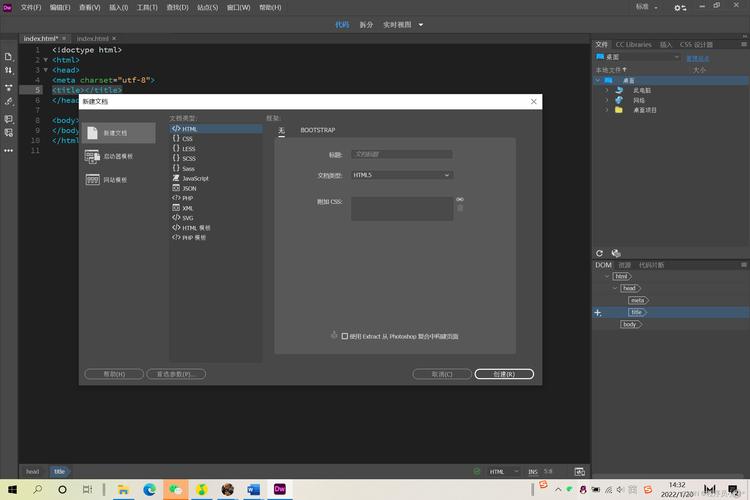This screenshot has height=500, width=750.
Task: Open the document type HTML5 dropdown
Action: pyautogui.click(x=402, y=175)
